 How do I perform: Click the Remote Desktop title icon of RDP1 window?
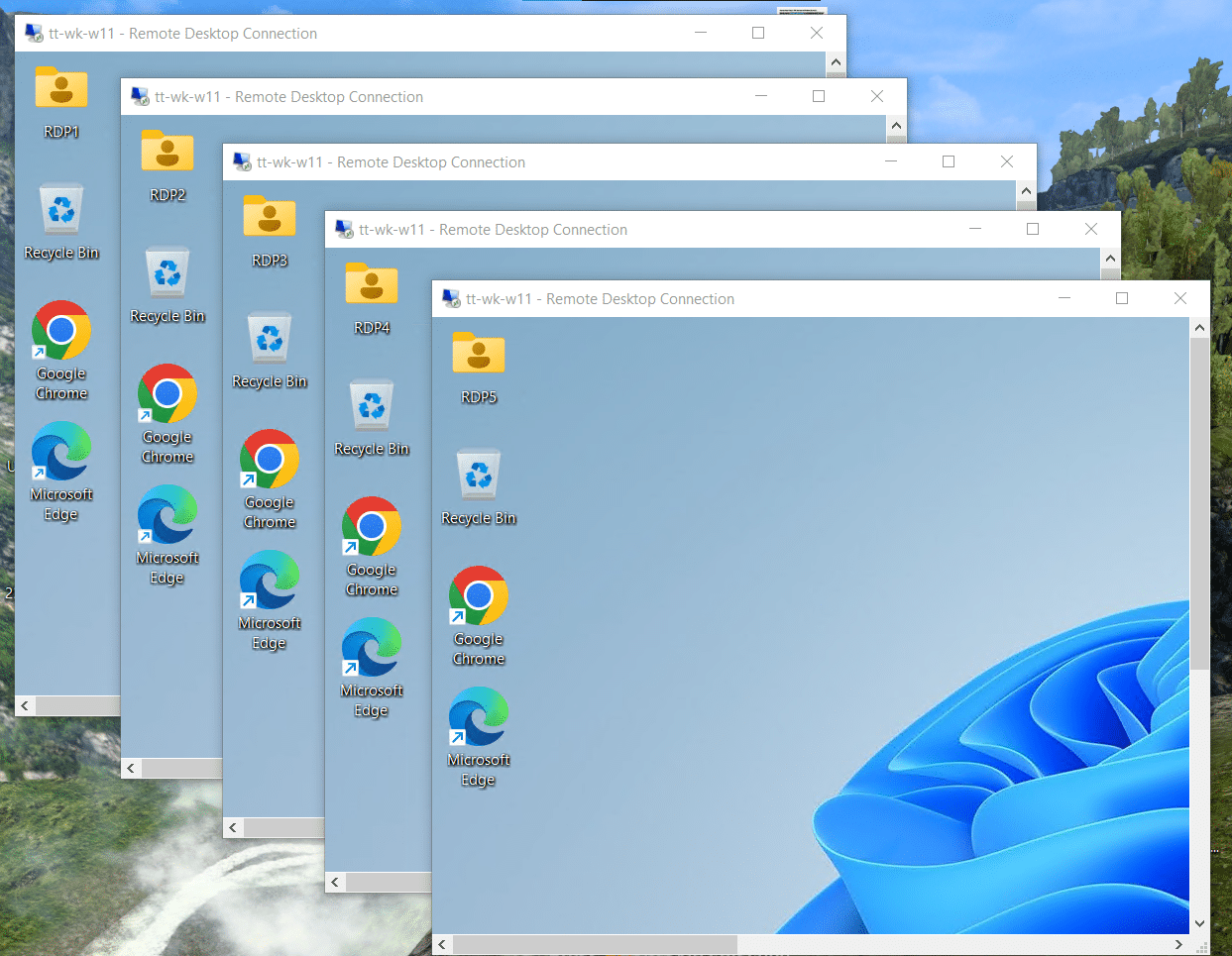tap(34, 33)
